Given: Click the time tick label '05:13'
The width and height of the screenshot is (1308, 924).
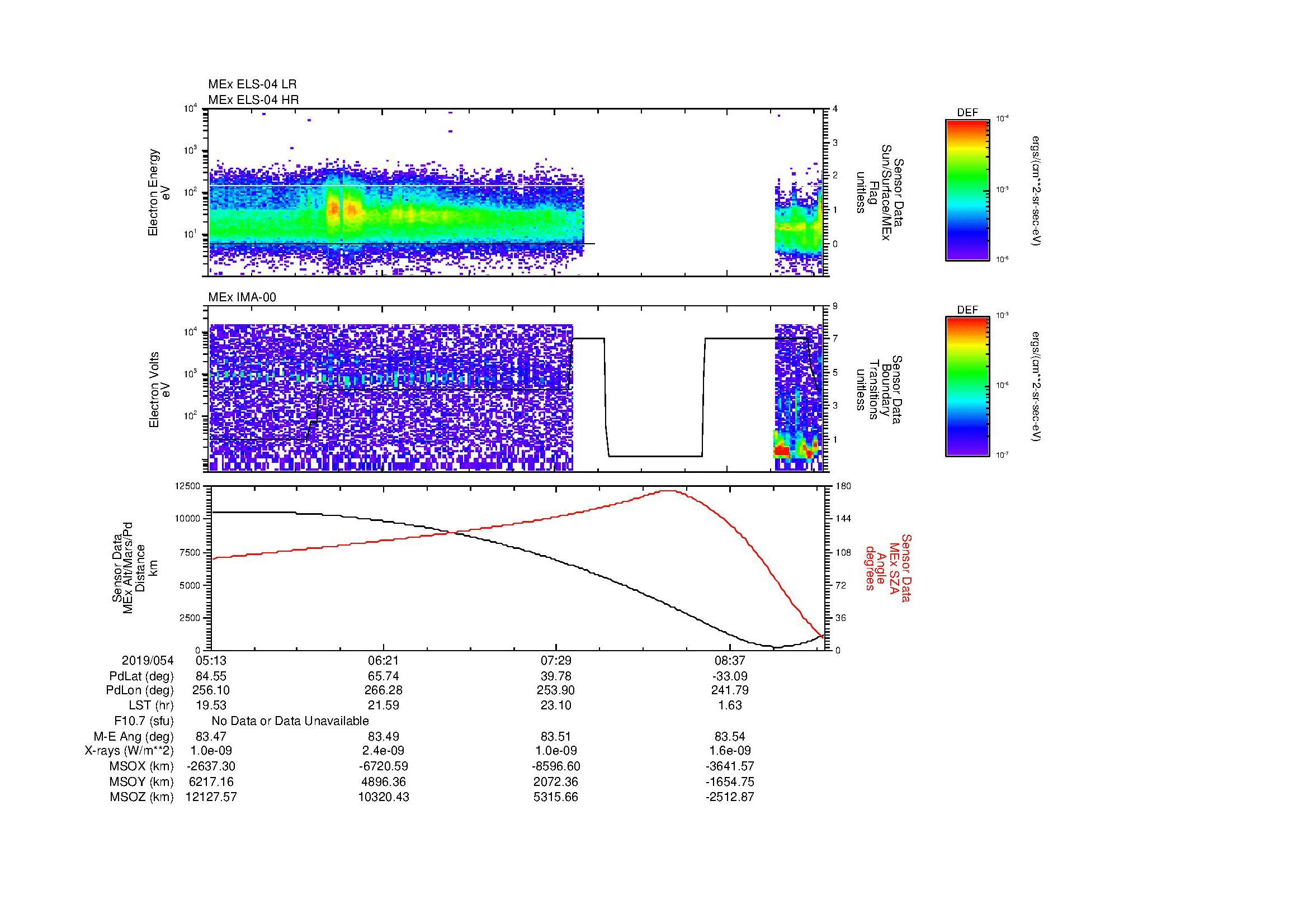Looking at the screenshot, I should coord(211,660).
